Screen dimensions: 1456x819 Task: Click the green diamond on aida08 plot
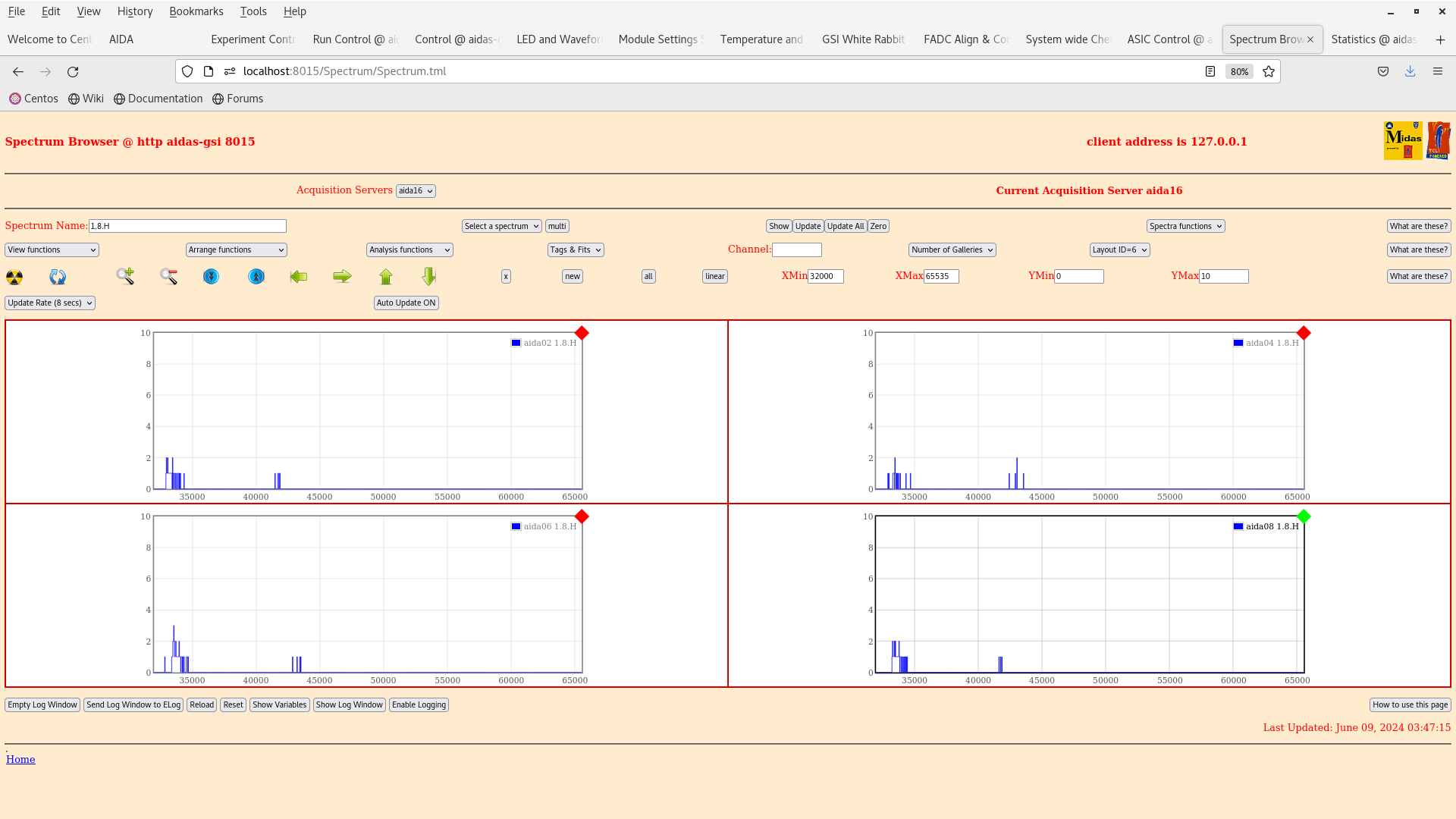[1304, 516]
